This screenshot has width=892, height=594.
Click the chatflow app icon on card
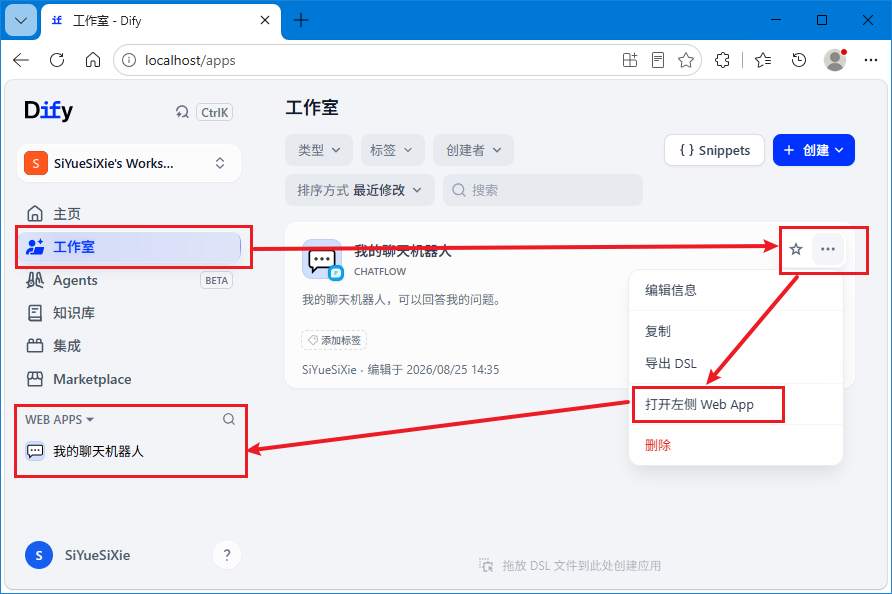[x=323, y=259]
